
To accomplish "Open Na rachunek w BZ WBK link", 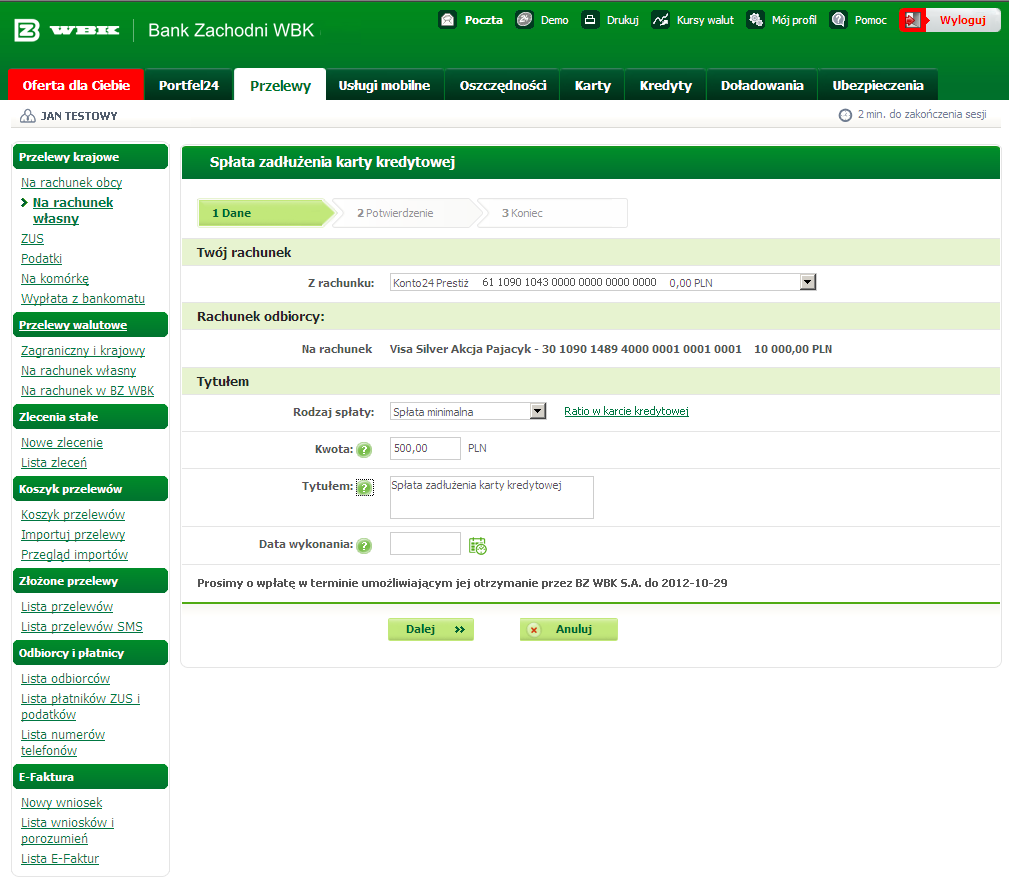I will [88, 390].
